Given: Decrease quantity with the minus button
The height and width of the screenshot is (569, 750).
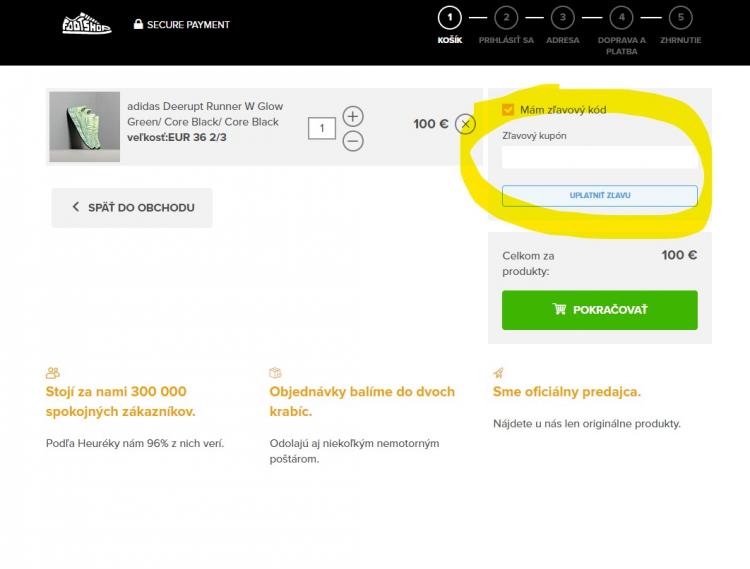Looking at the screenshot, I should pyautogui.click(x=353, y=141).
